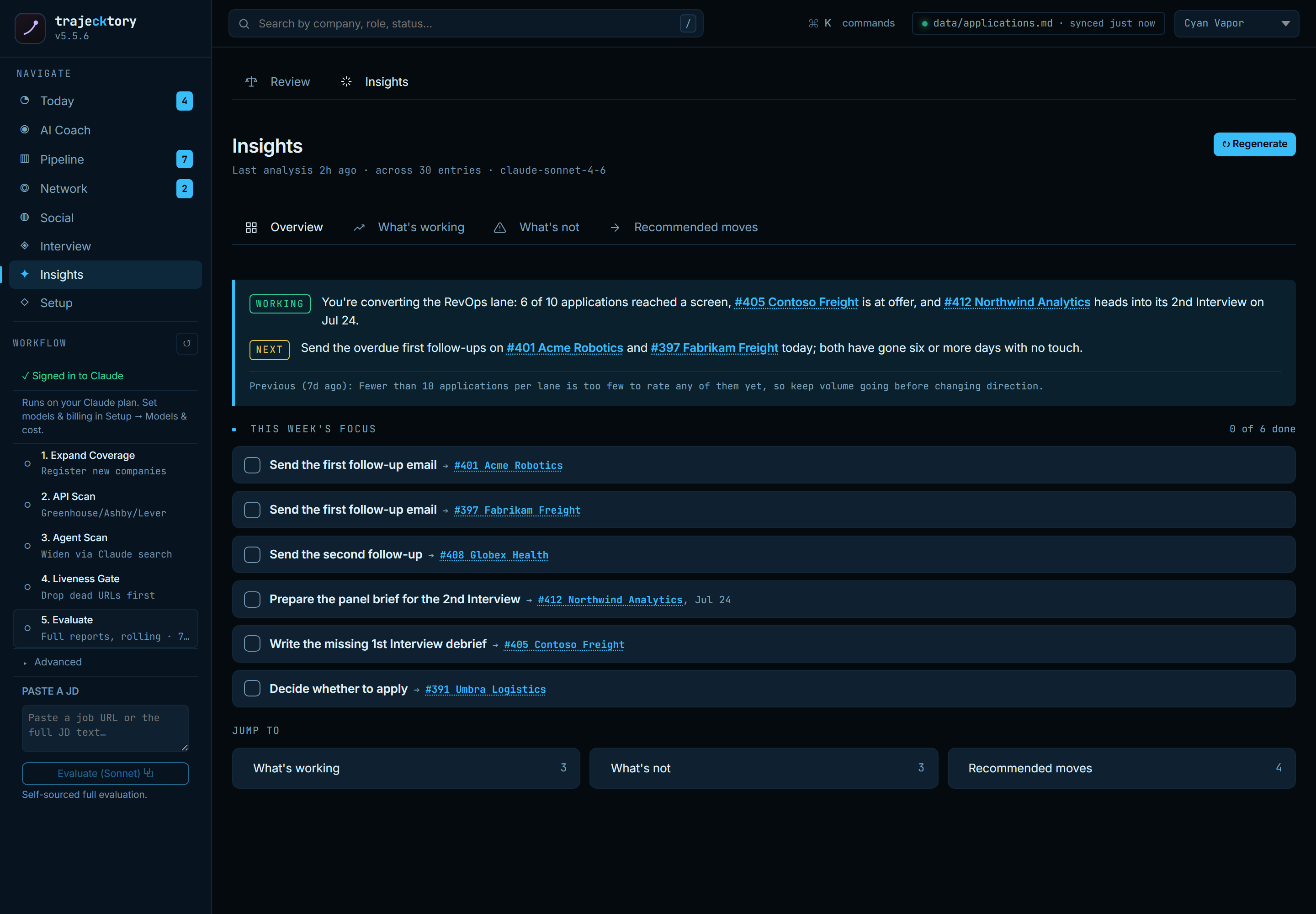Click the Paste a JD text area
This screenshot has height=914, width=1316.
point(106,728)
